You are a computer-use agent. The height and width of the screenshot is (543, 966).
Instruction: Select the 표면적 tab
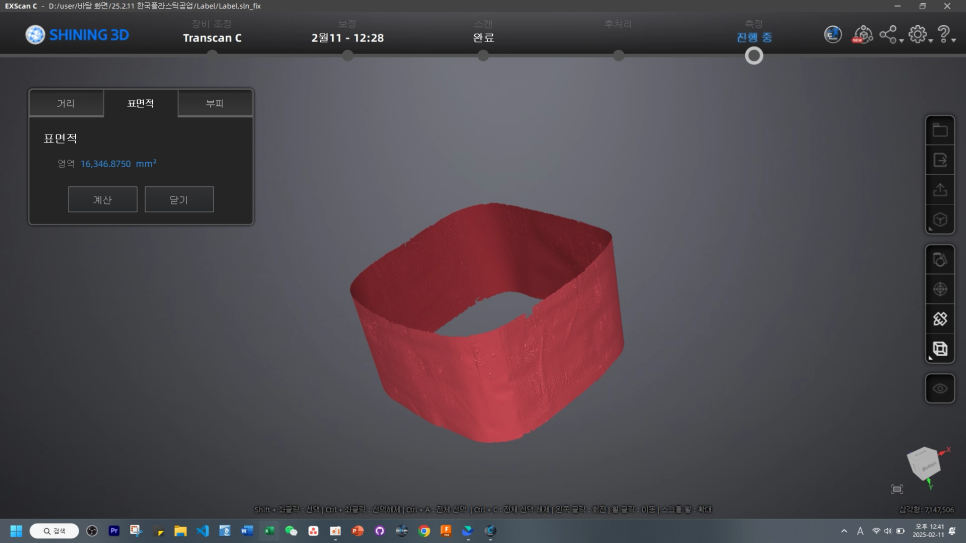pos(140,103)
